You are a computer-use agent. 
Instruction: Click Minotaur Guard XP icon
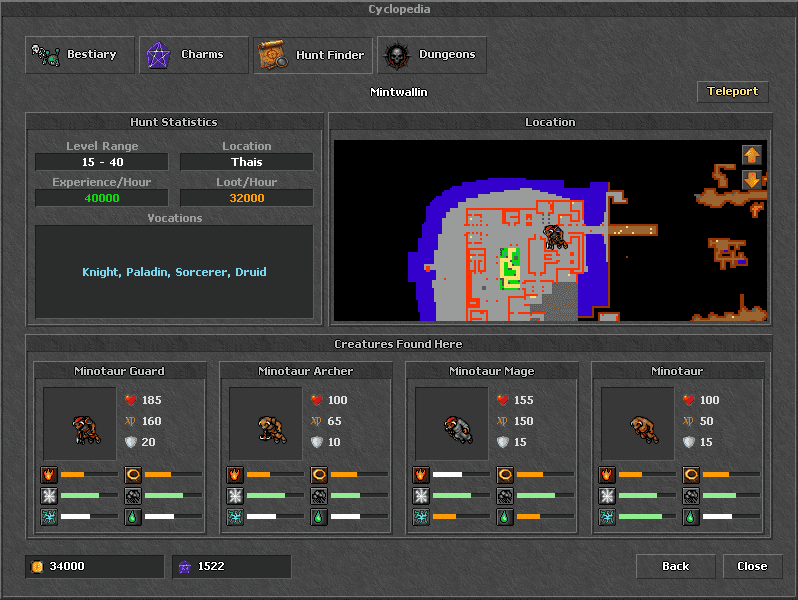pos(130,421)
